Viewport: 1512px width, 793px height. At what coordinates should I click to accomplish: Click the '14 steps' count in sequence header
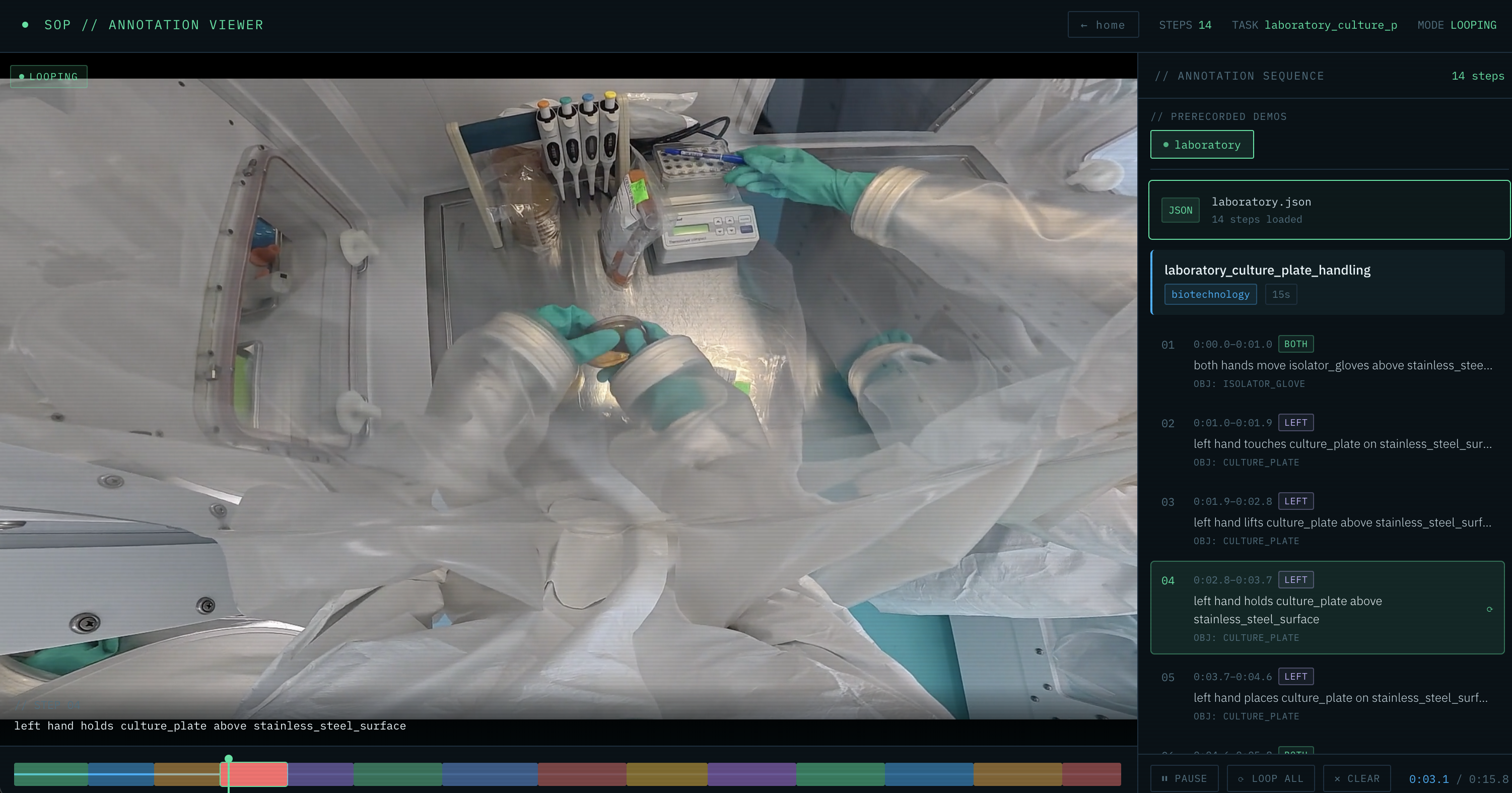[1477, 76]
